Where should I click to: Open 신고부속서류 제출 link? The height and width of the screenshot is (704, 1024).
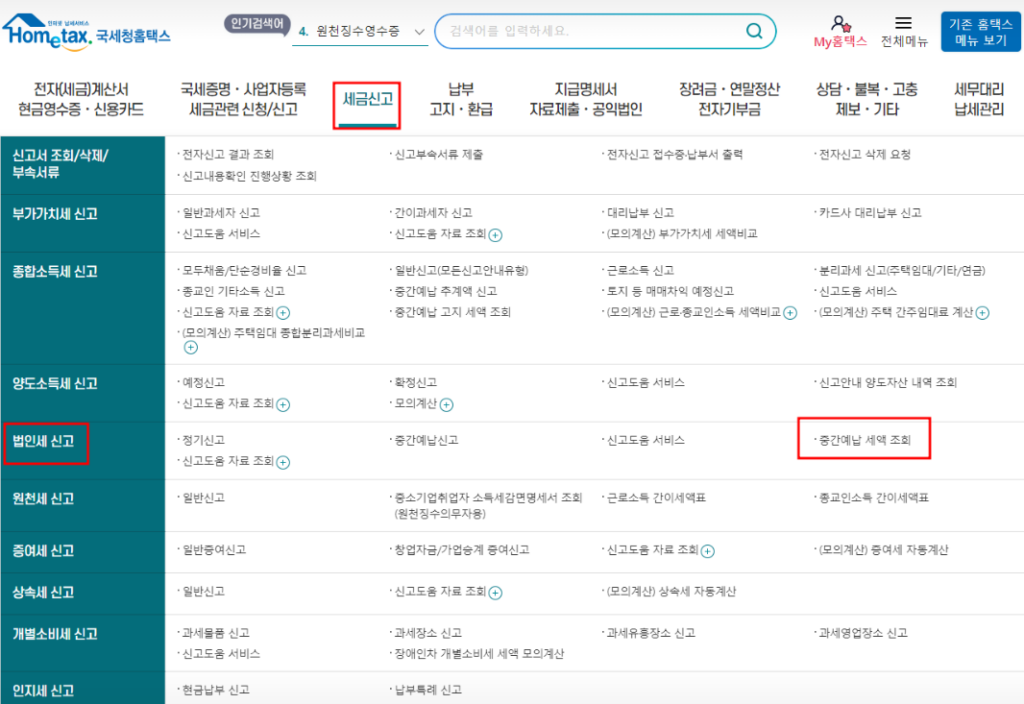tap(438, 155)
